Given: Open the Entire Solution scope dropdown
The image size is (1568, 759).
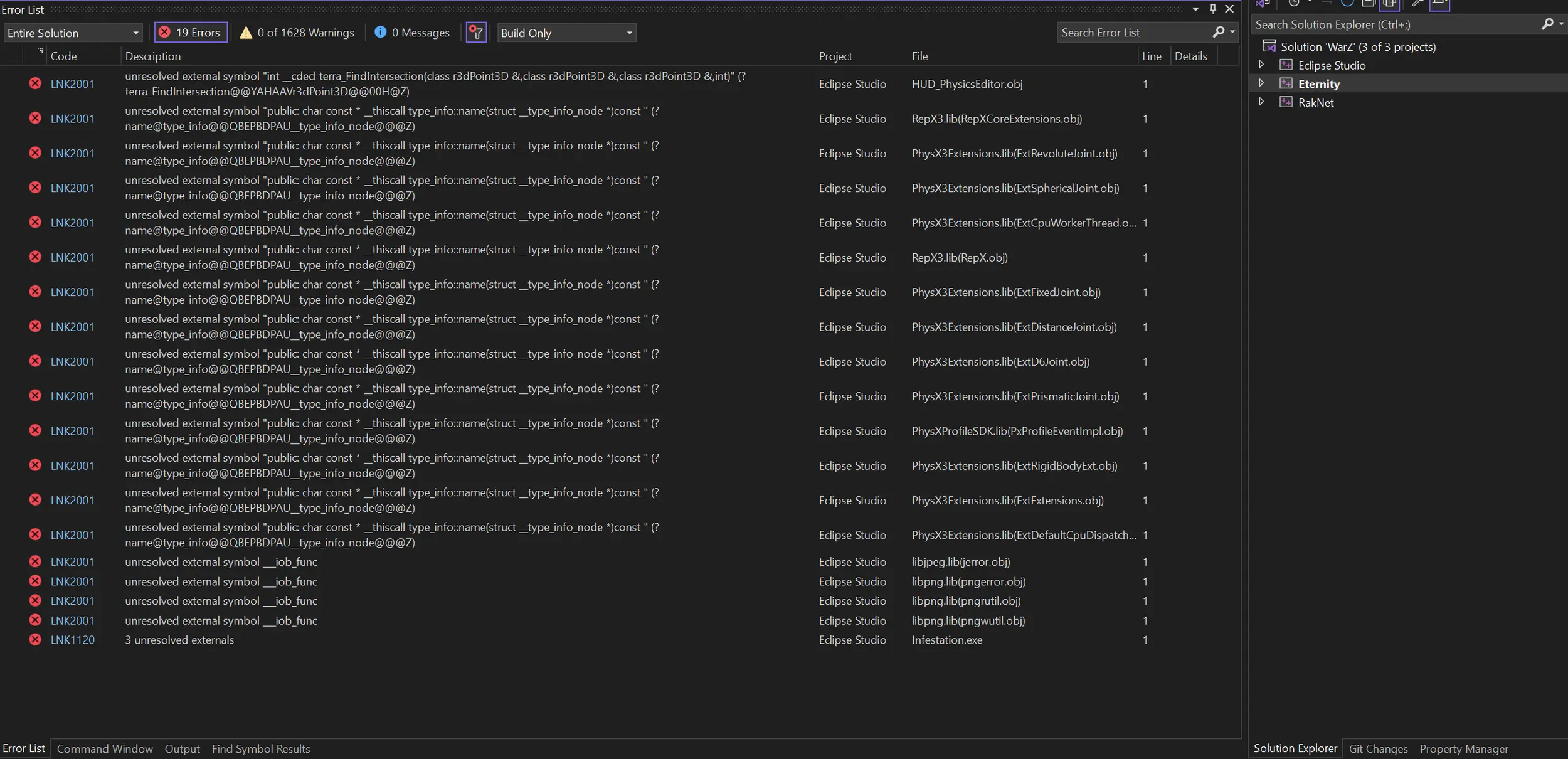Looking at the screenshot, I should (73, 33).
